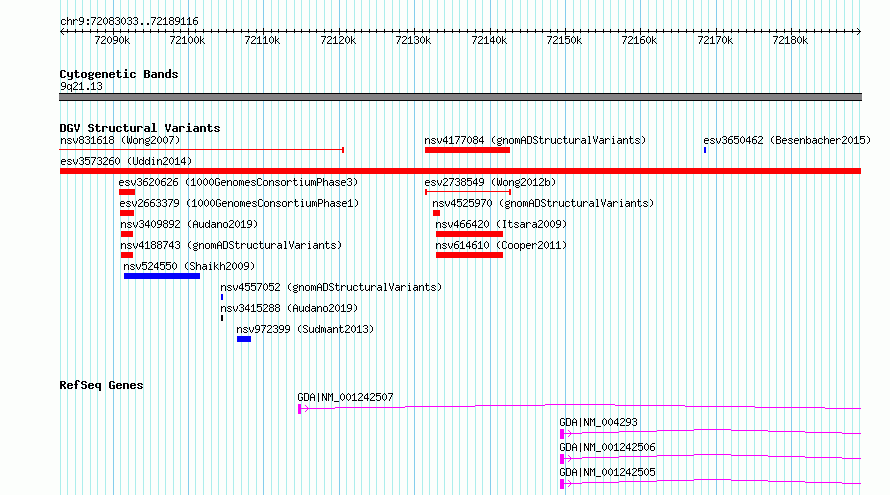Click the esv3650462 (Besenbacher2015) label
The width and height of the screenshot is (890, 495).
click(x=787, y=140)
